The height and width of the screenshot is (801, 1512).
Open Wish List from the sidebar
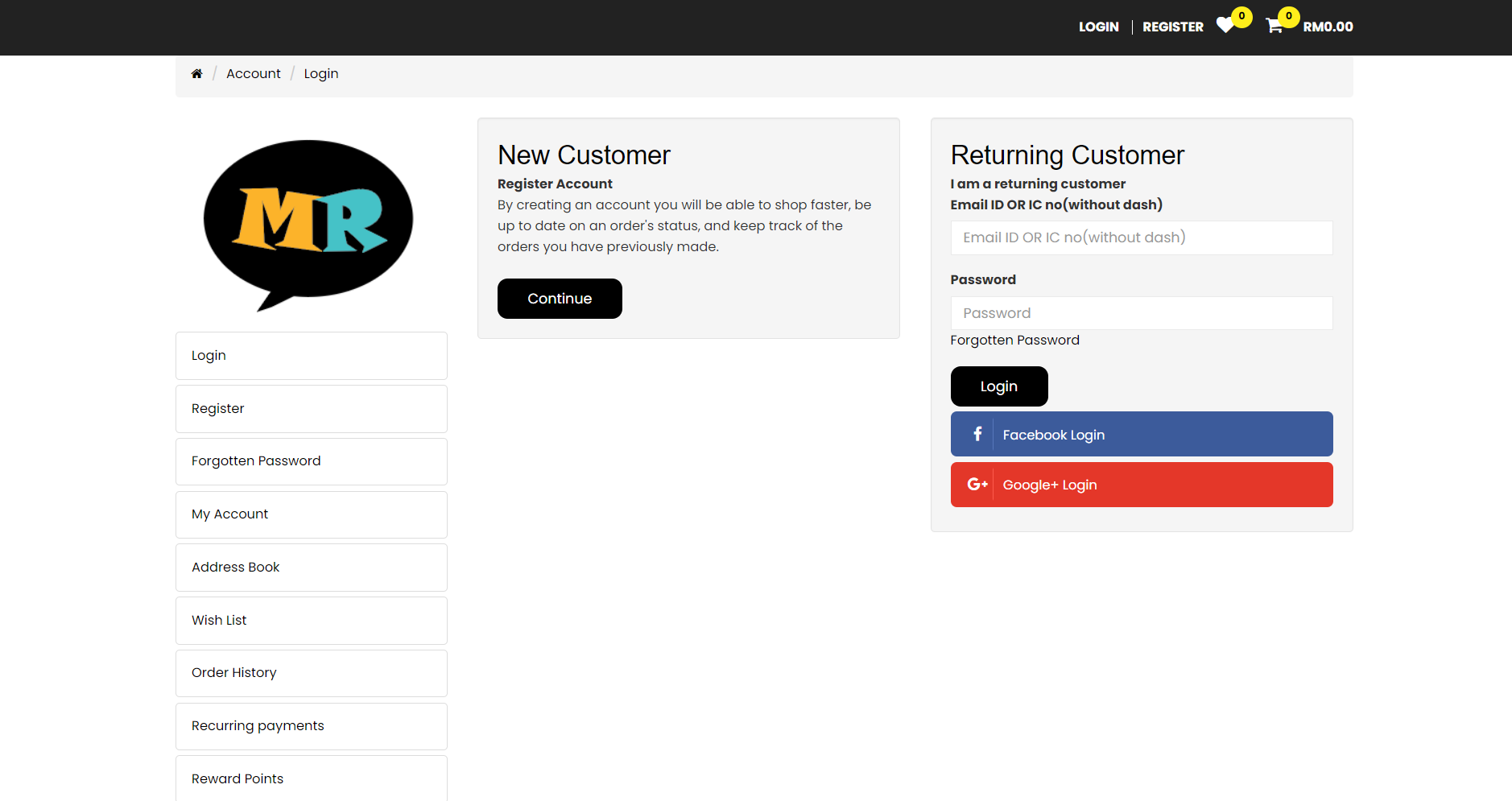(311, 621)
